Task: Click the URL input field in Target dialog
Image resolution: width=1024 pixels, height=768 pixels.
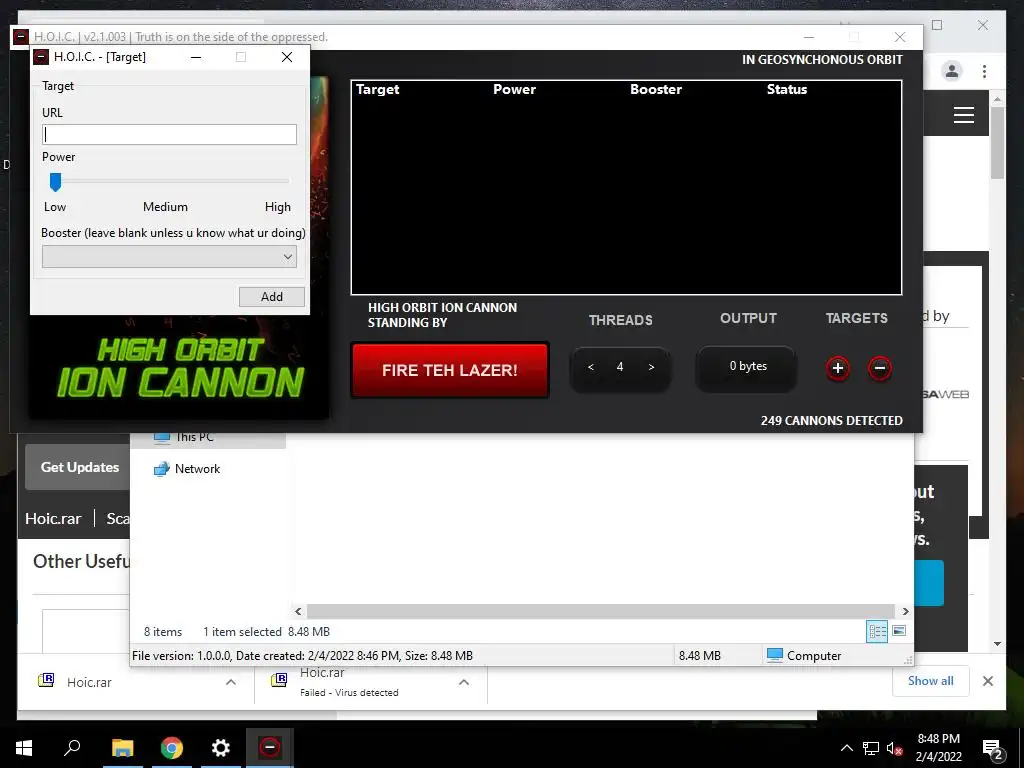Action: coord(169,135)
